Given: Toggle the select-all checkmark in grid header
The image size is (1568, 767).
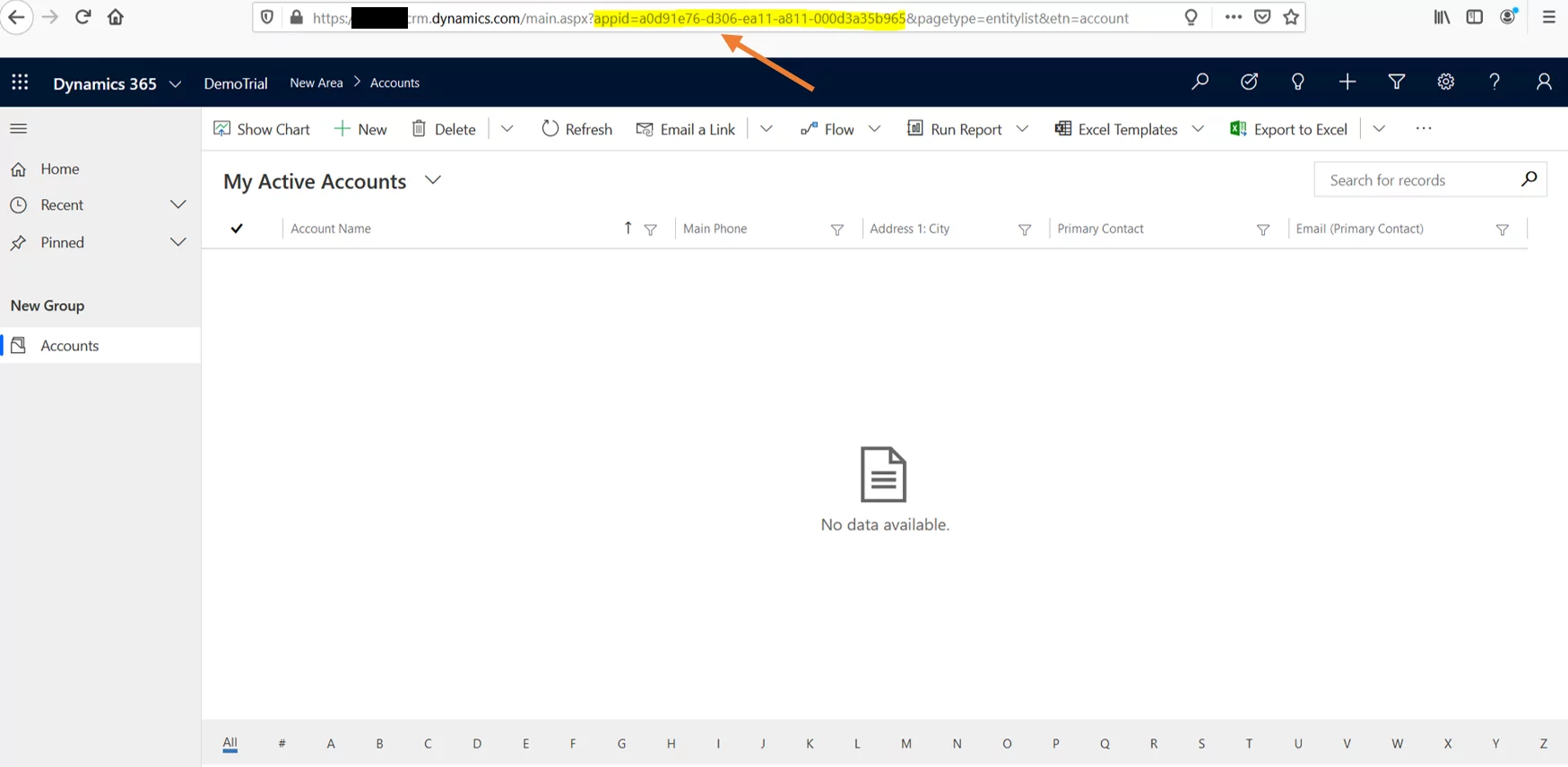Looking at the screenshot, I should pyautogui.click(x=237, y=228).
